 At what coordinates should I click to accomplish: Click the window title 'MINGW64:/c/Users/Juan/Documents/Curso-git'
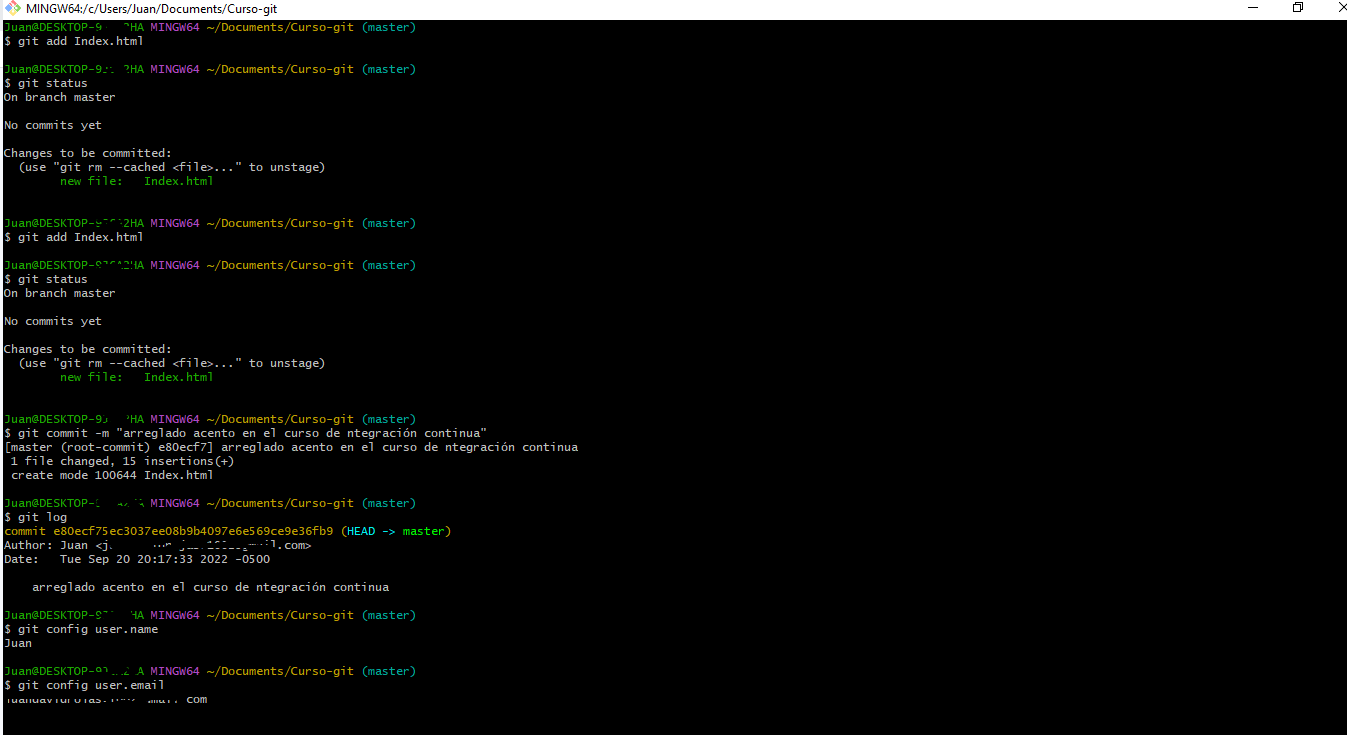[x=152, y=8]
